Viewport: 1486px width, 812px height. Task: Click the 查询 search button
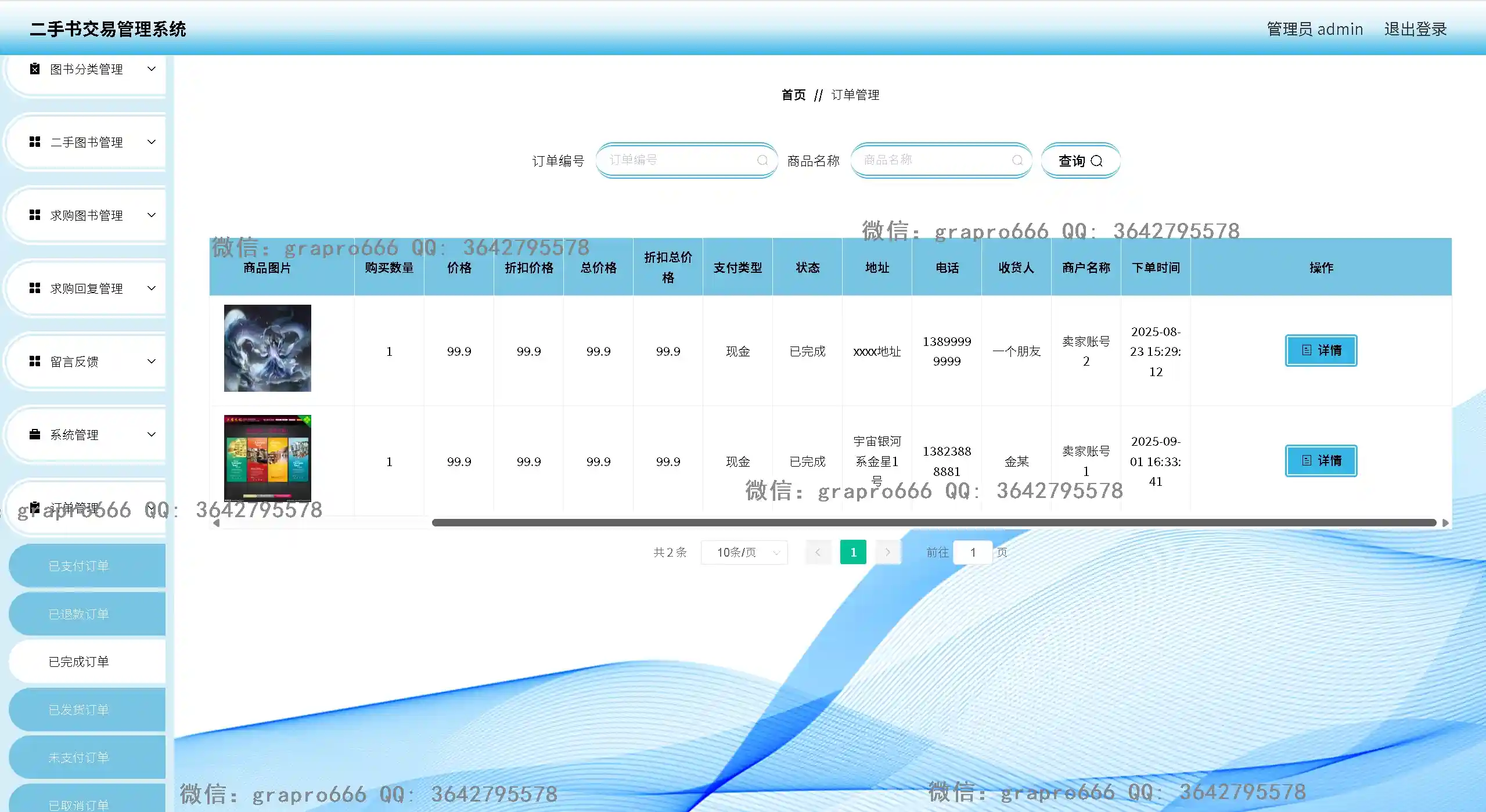coord(1080,161)
